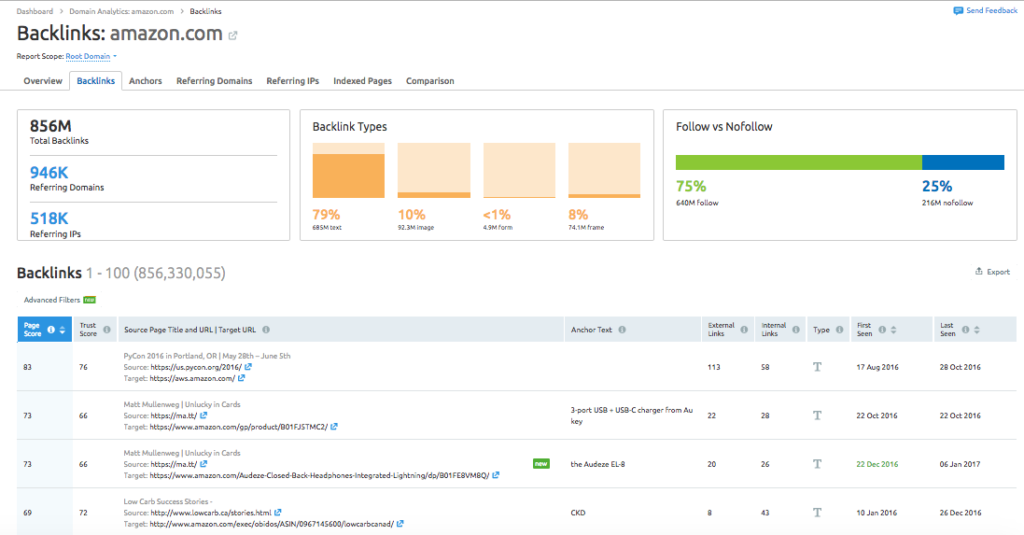Open the Referring Domains tab
The image size is (1024, 535).
(214, 81)
